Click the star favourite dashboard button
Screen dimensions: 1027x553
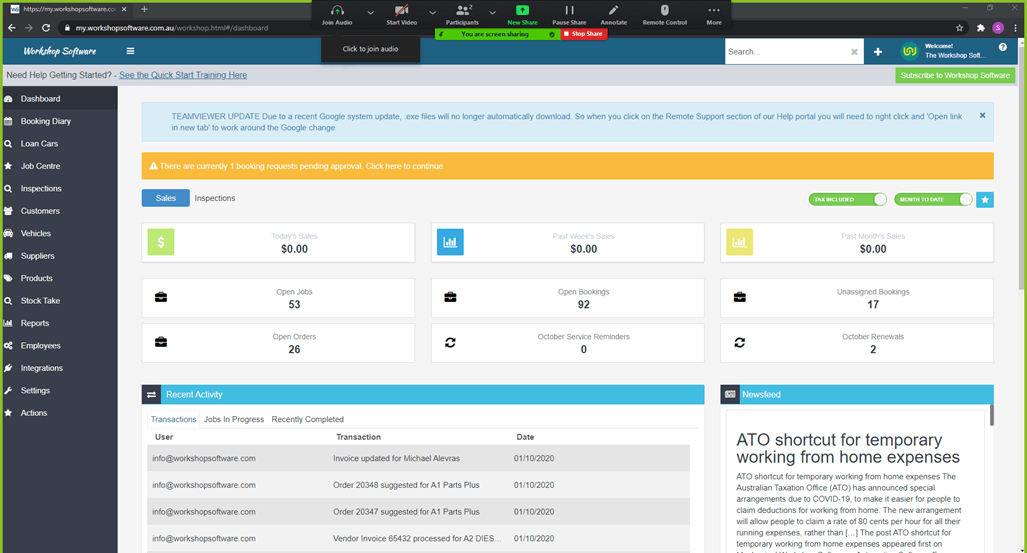click(x=984, y=200)
